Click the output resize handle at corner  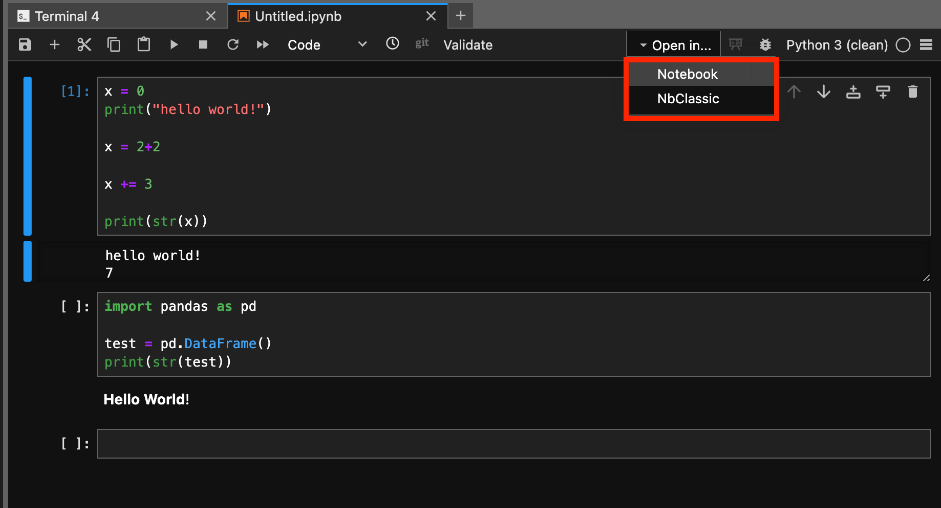[926, 277]
